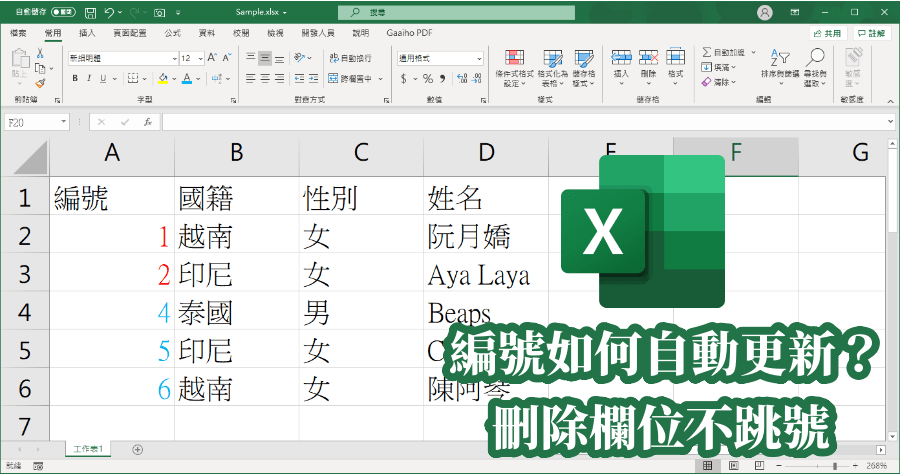
Task: Click the fx Insert Function icon
Action: (x=148, y=122)
